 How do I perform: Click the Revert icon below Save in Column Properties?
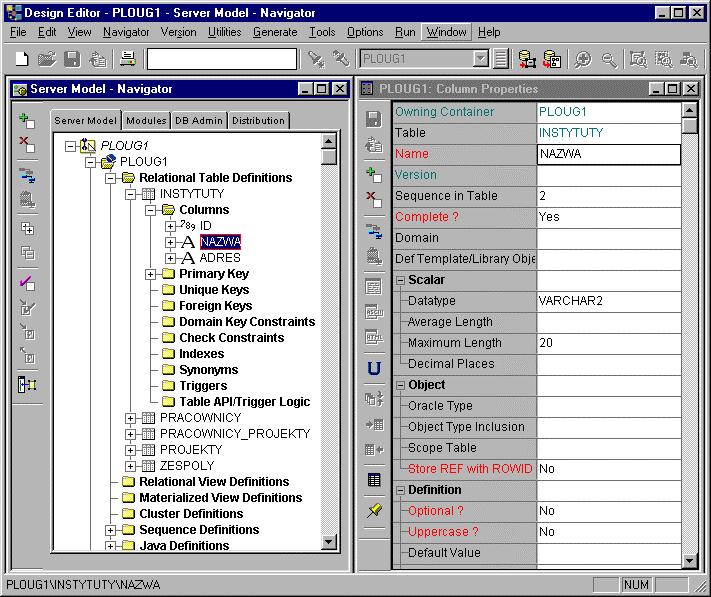click(374, 145)
